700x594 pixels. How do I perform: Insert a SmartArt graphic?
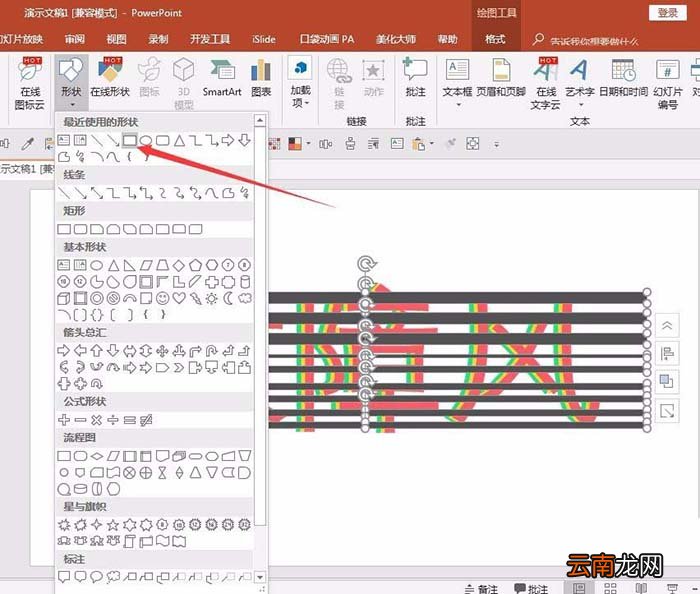tap(222, 78)
